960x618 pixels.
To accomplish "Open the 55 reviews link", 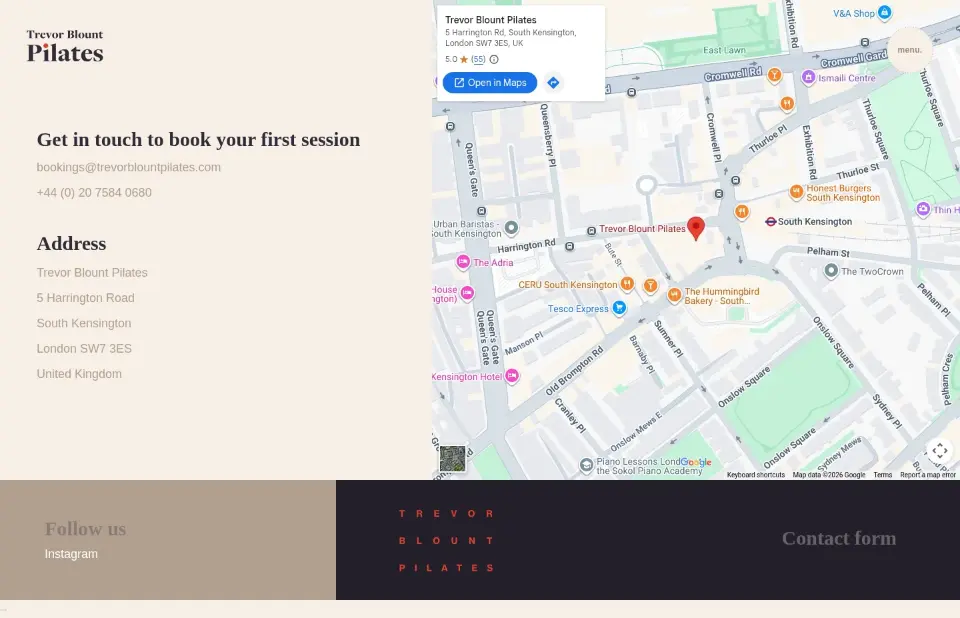I will [x=478, y=59].
